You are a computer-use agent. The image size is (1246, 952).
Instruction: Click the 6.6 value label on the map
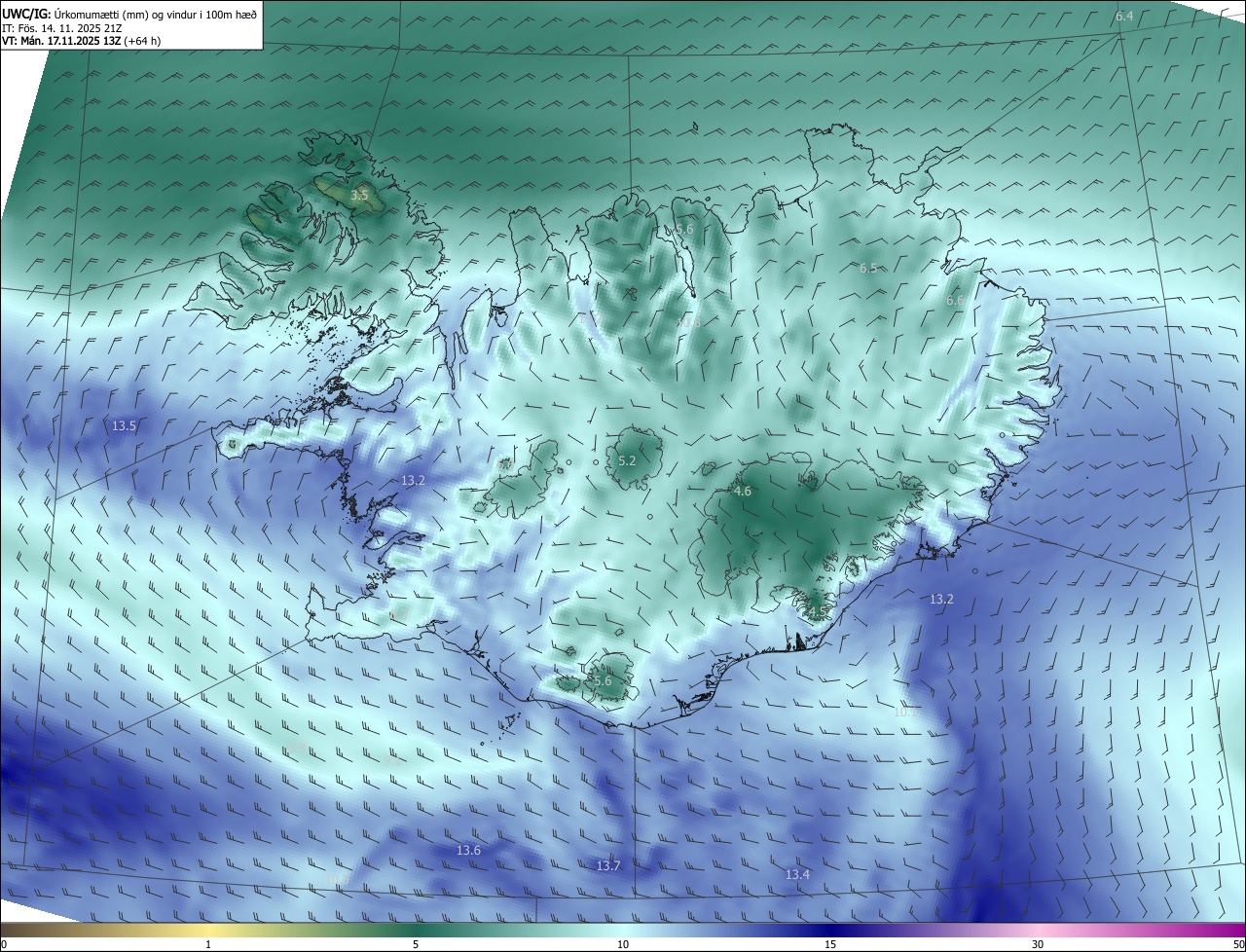[955, 301]
